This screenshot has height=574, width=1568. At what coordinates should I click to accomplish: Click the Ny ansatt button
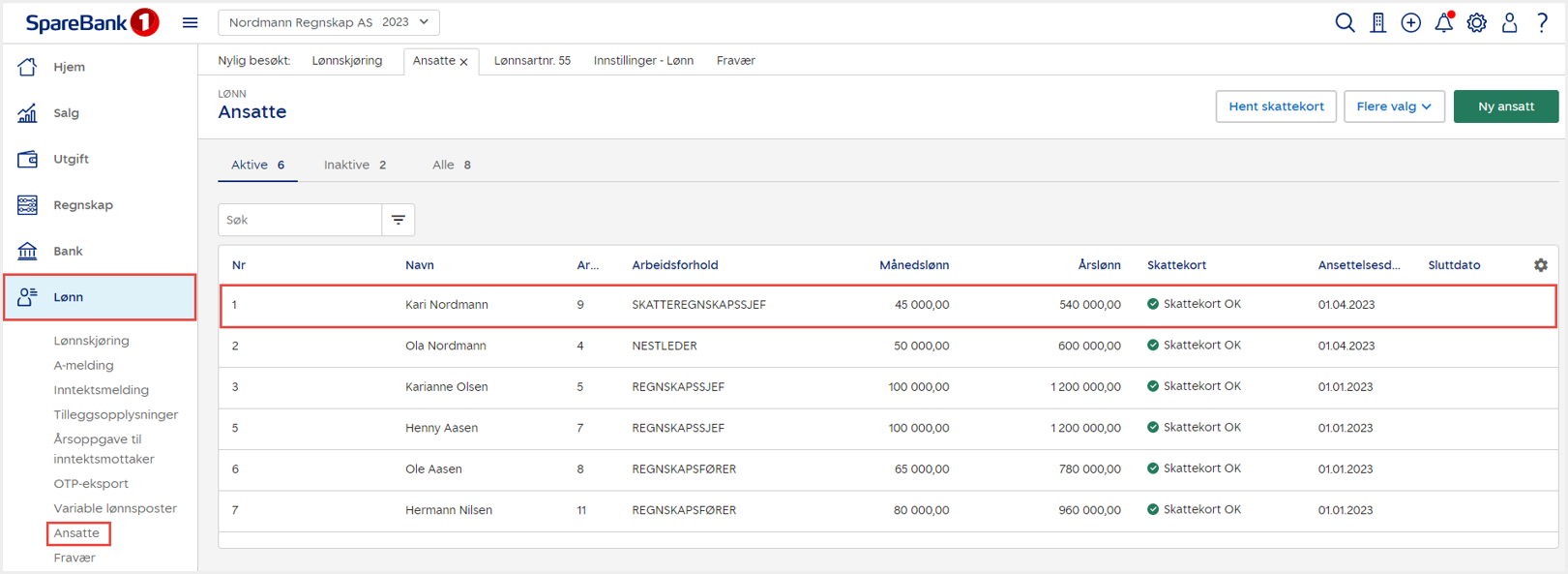[x=1505, y=106]
